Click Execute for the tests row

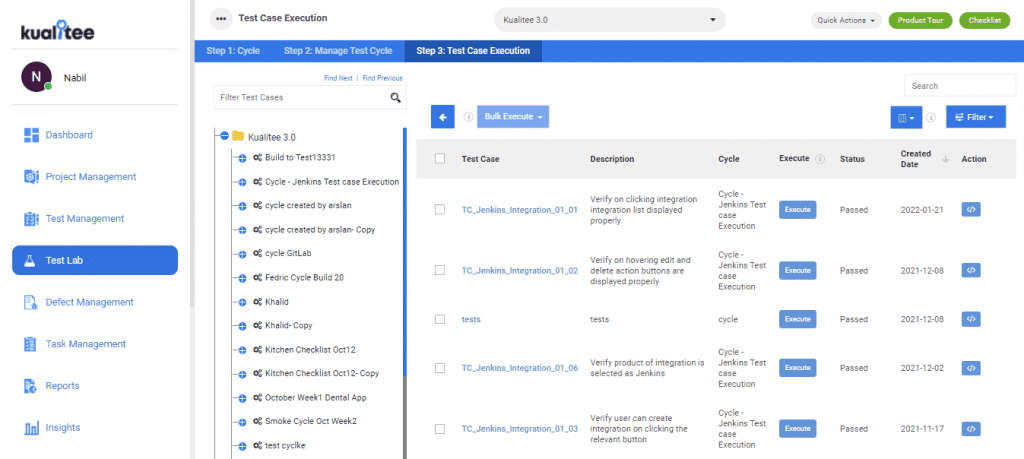[797, 319]
